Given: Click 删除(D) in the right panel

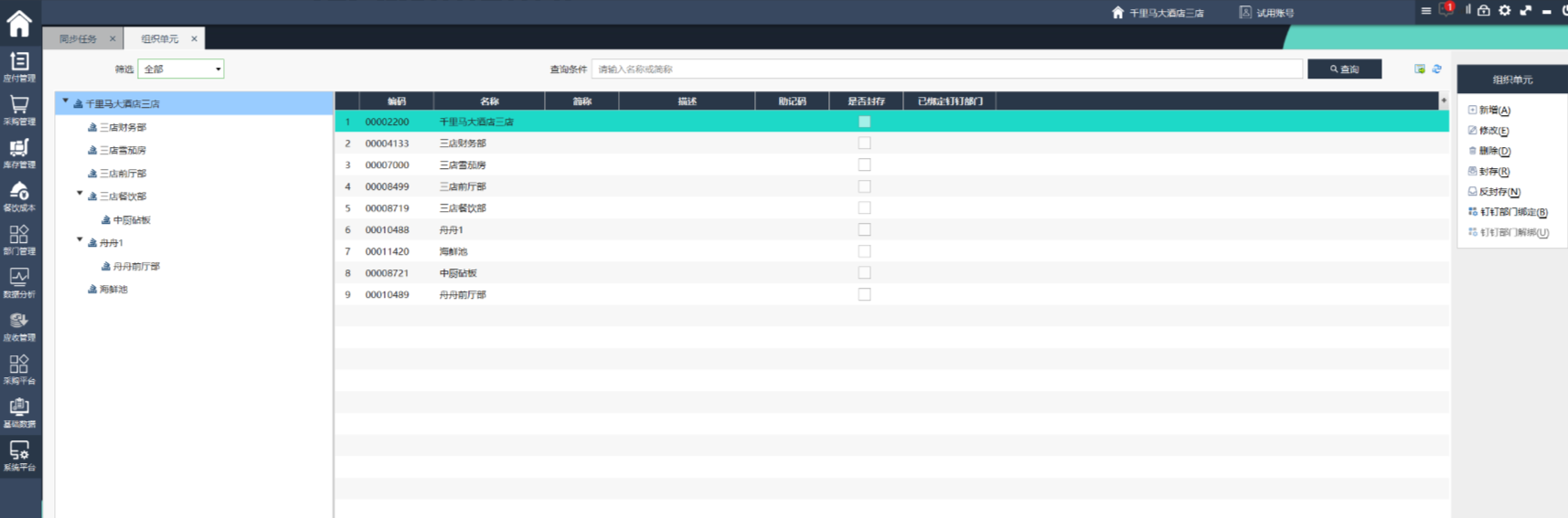Looking at the screenshot, I should [1494, 152].
